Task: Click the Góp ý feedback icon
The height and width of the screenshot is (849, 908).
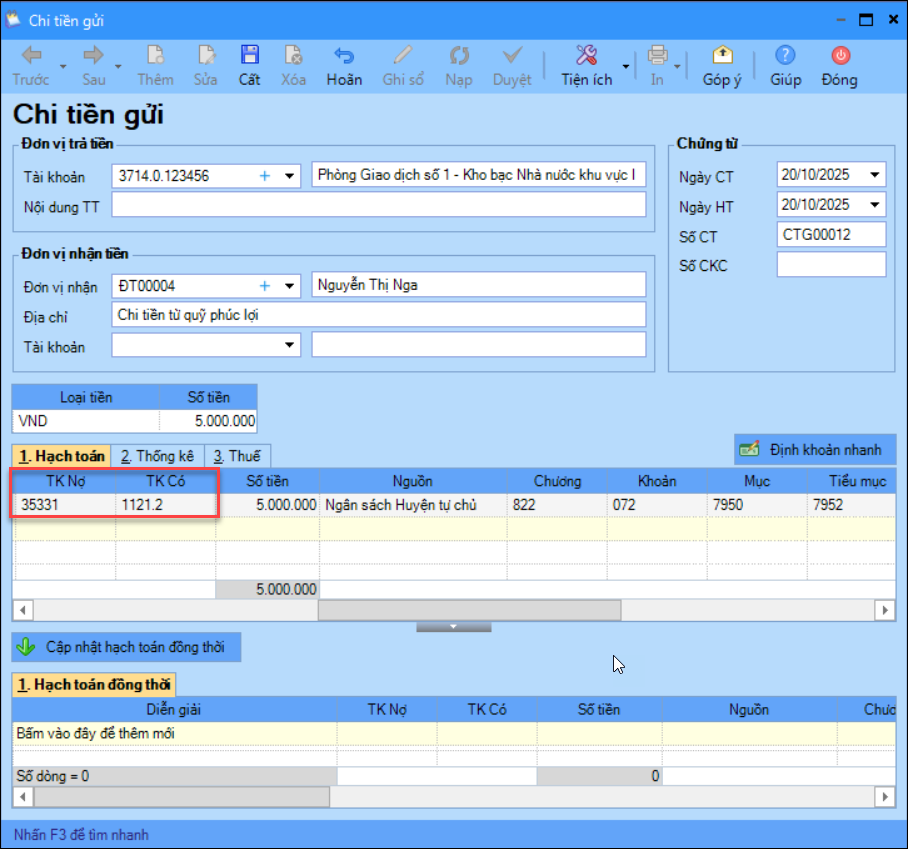Action: [721, 56]
